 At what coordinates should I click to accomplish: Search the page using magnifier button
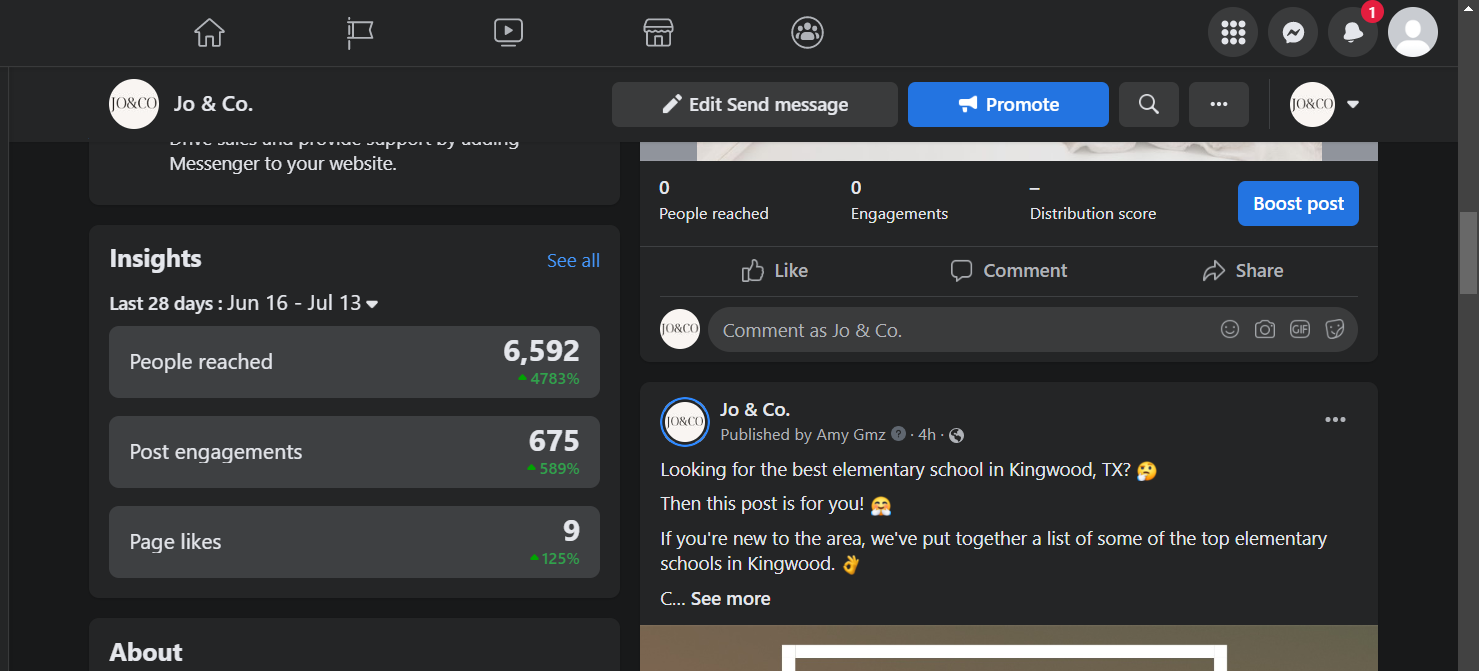(x=1149, y=104)
